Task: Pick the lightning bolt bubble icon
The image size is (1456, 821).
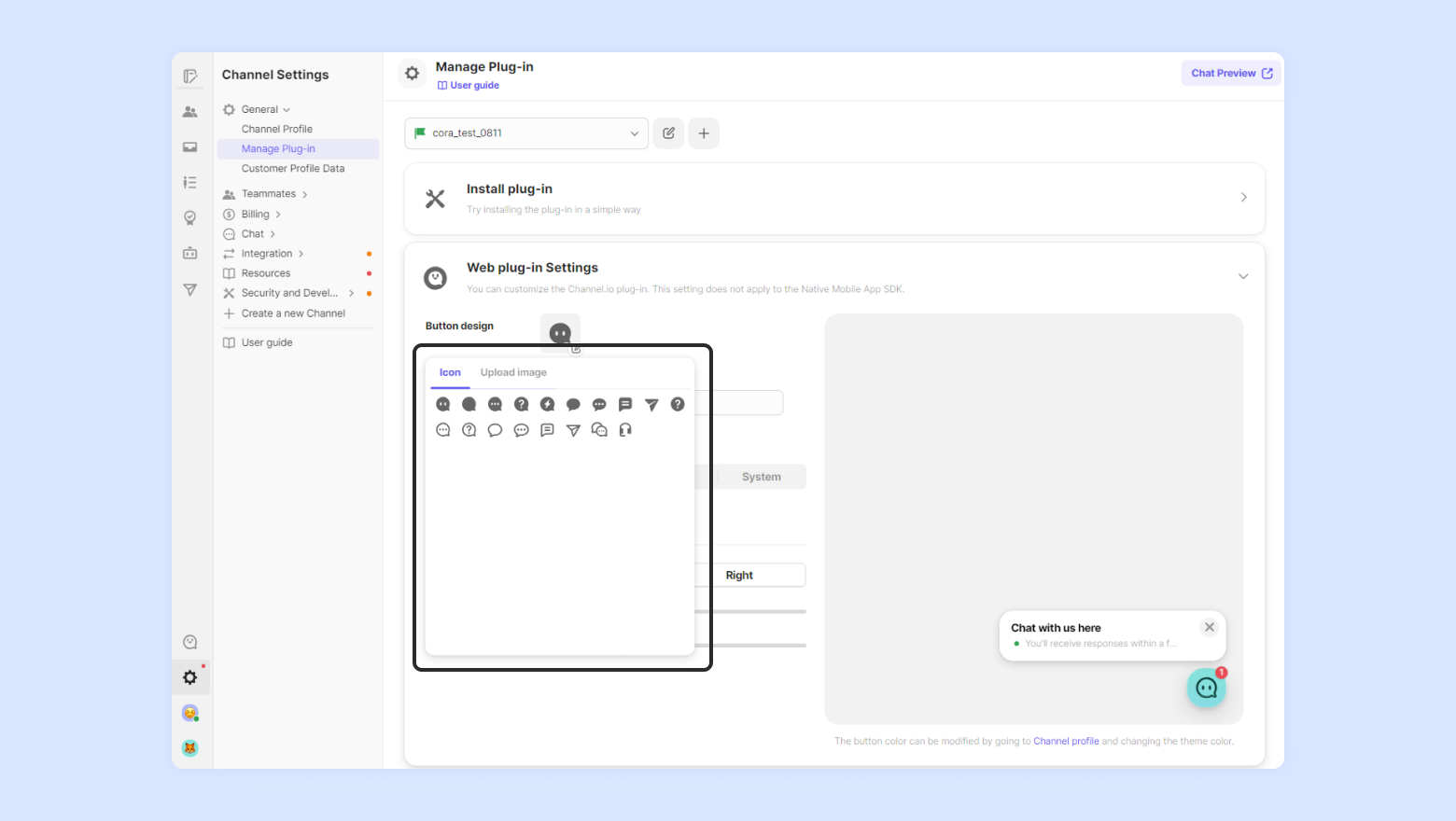Action: (x=548, y=404)
